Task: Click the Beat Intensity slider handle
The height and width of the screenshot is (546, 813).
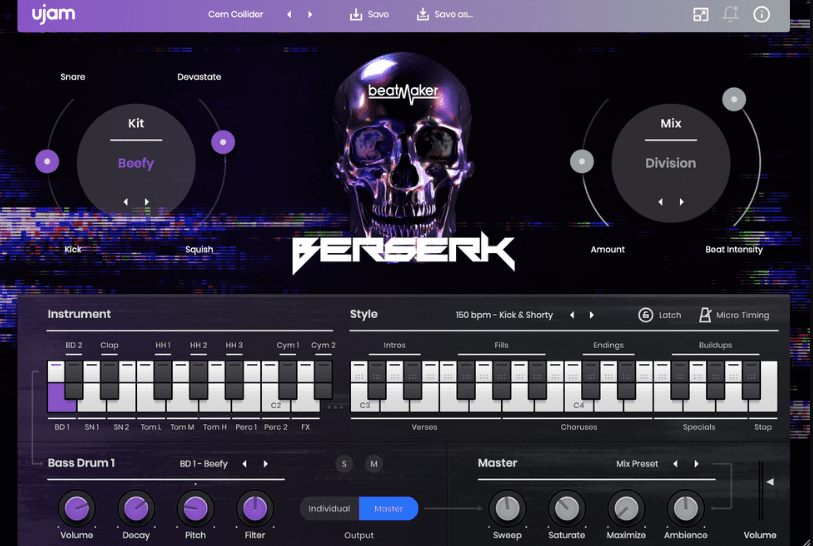Action: 734,99
